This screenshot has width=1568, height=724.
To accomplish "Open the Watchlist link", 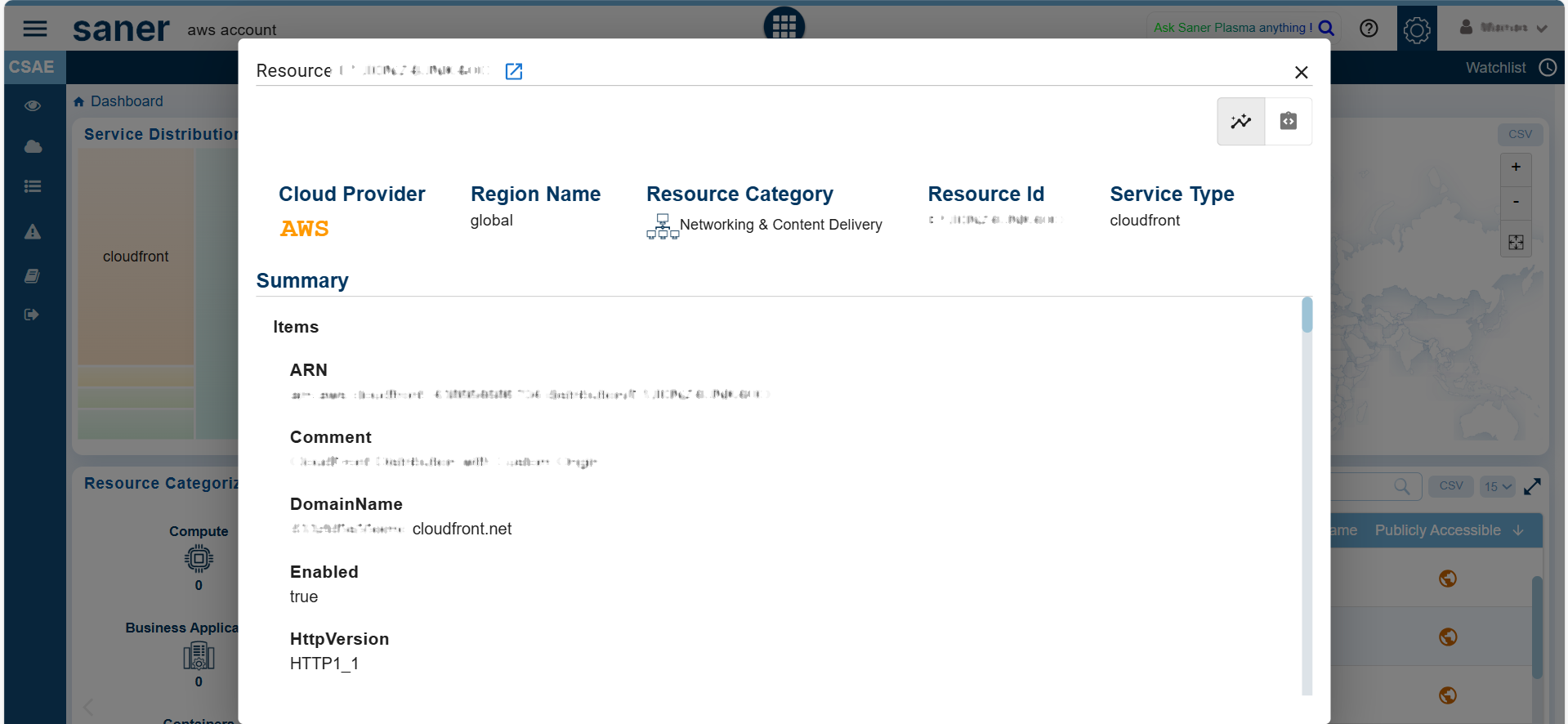I will (x=1495, y=68).
